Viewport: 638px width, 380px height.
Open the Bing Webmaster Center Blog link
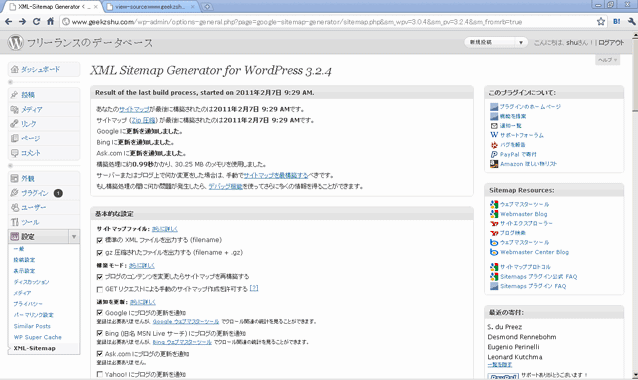point(534,252)
